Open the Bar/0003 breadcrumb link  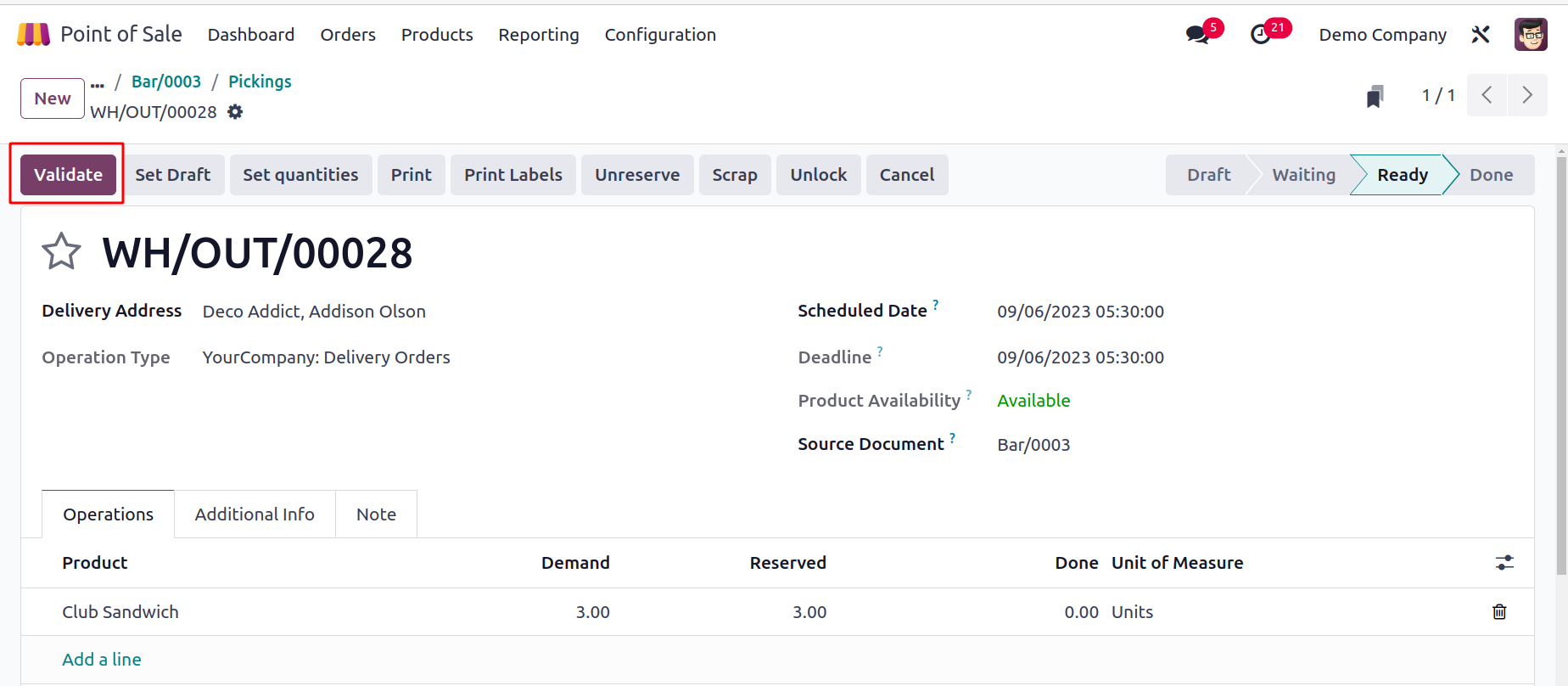(166, 82)
